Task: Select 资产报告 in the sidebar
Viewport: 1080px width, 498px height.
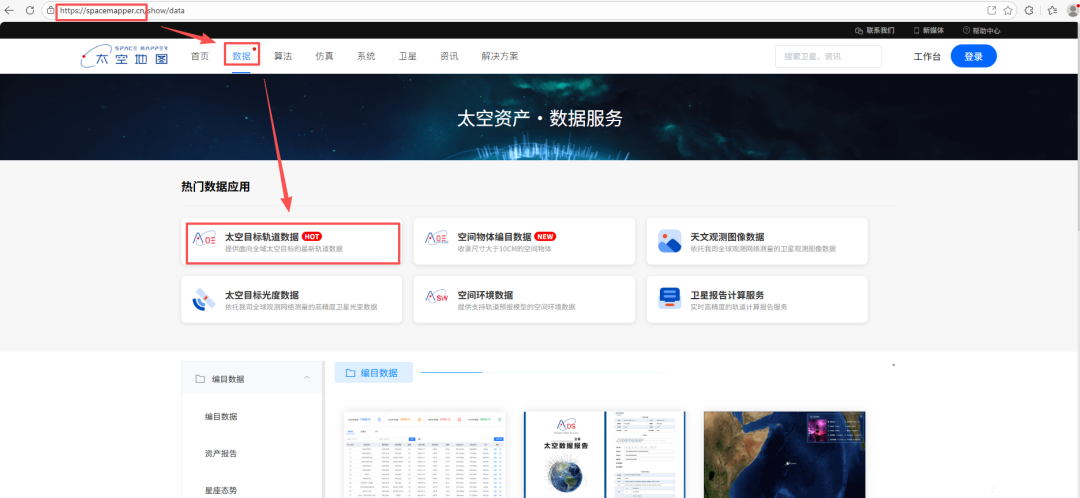Action: pos(221,453)
